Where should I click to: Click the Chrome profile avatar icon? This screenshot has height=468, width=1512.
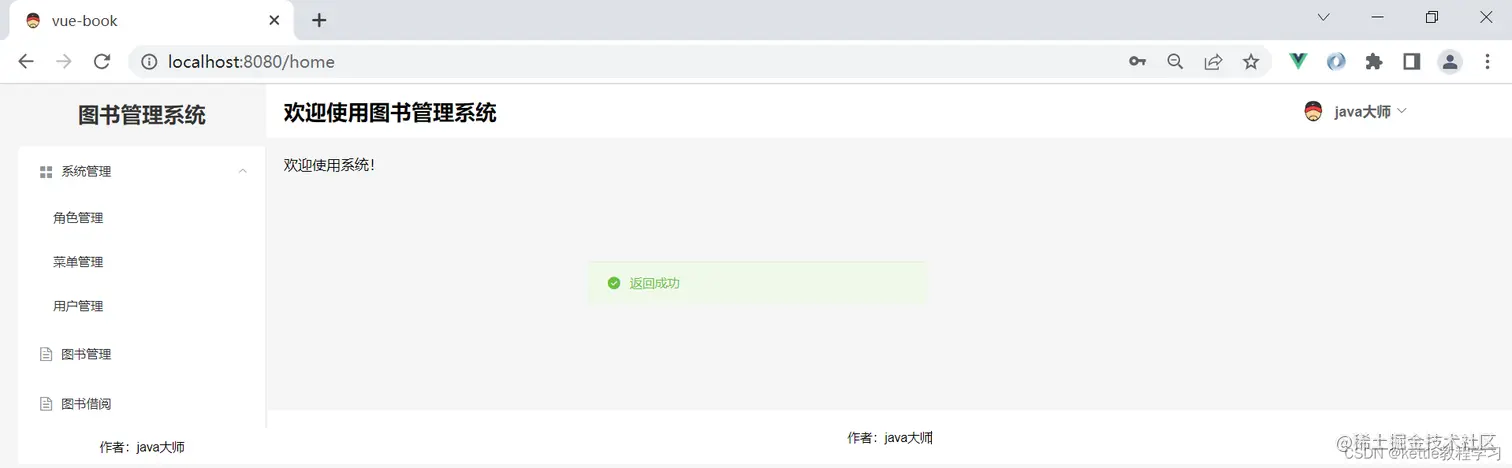pyautogui.click(x=1449, y=61)
